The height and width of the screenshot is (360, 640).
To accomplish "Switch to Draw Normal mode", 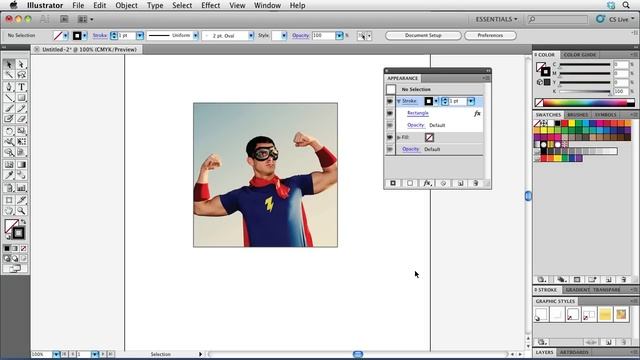I will [x=7, y=258].
